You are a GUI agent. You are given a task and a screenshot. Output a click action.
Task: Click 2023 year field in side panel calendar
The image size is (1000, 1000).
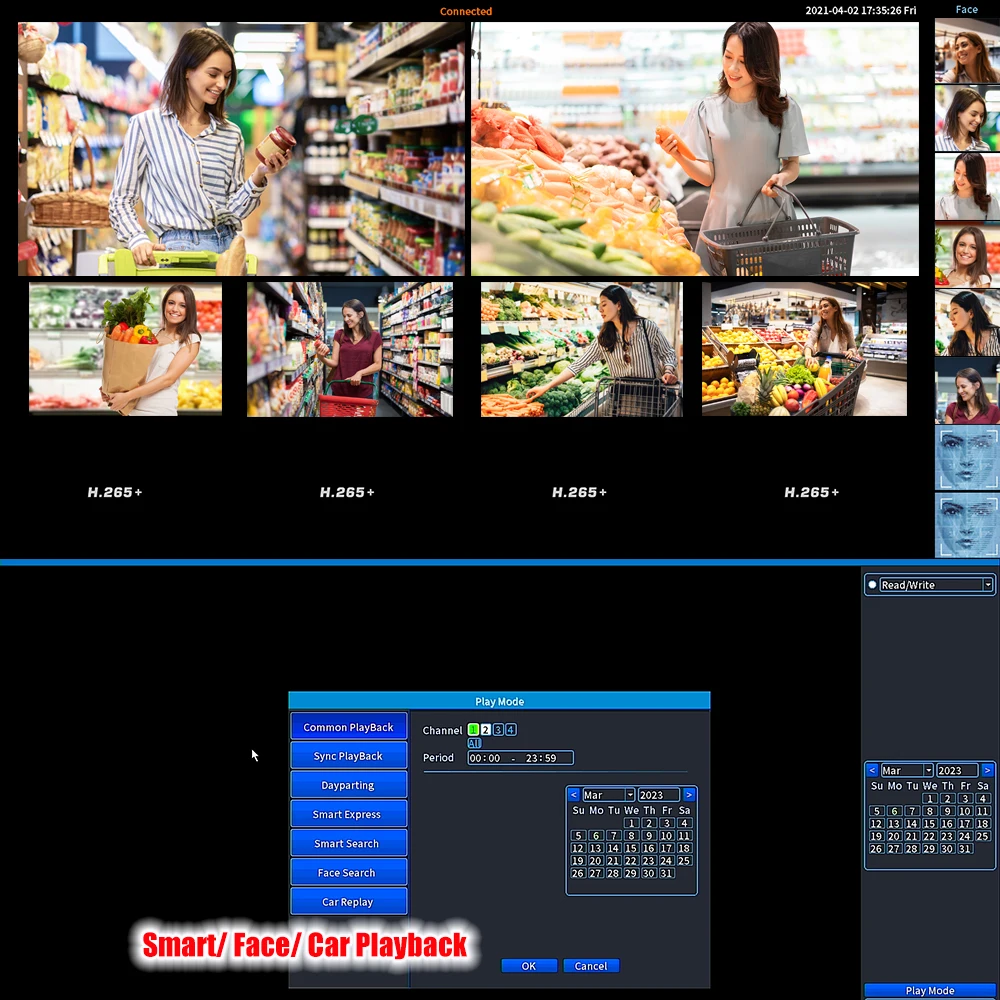click(x=957, y=770)
